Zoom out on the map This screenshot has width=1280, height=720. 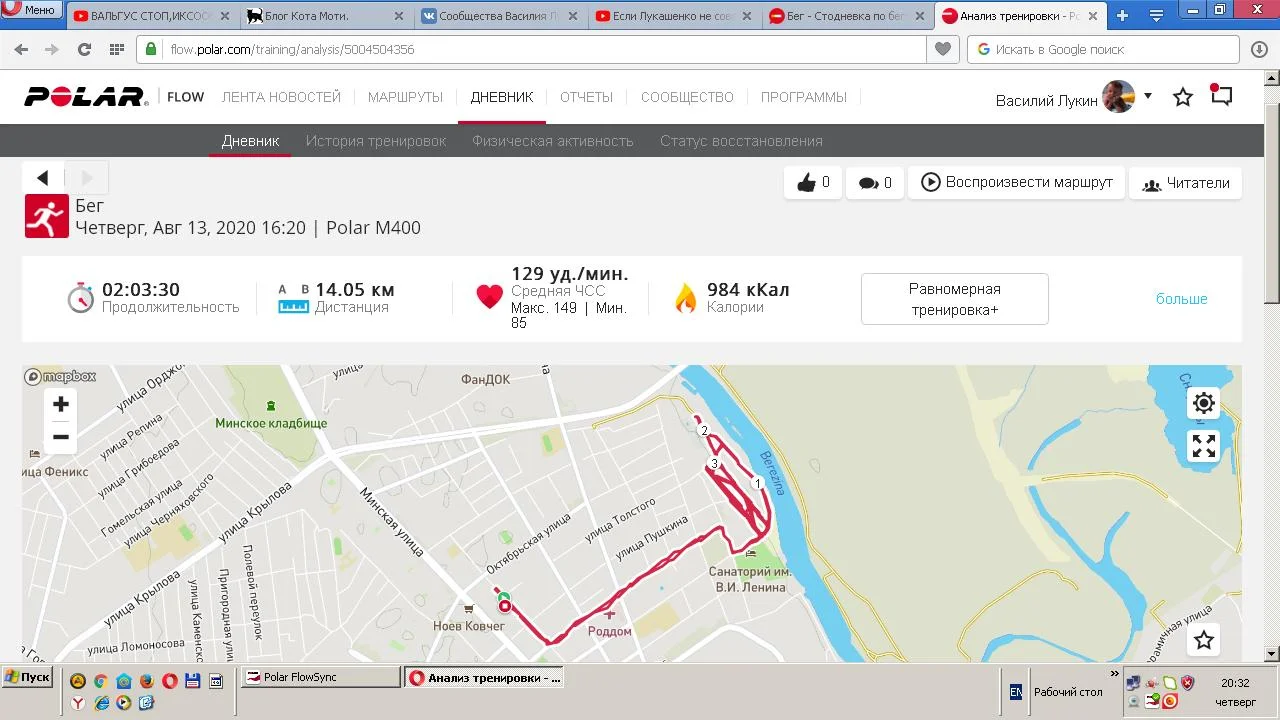tap(61, 437)
